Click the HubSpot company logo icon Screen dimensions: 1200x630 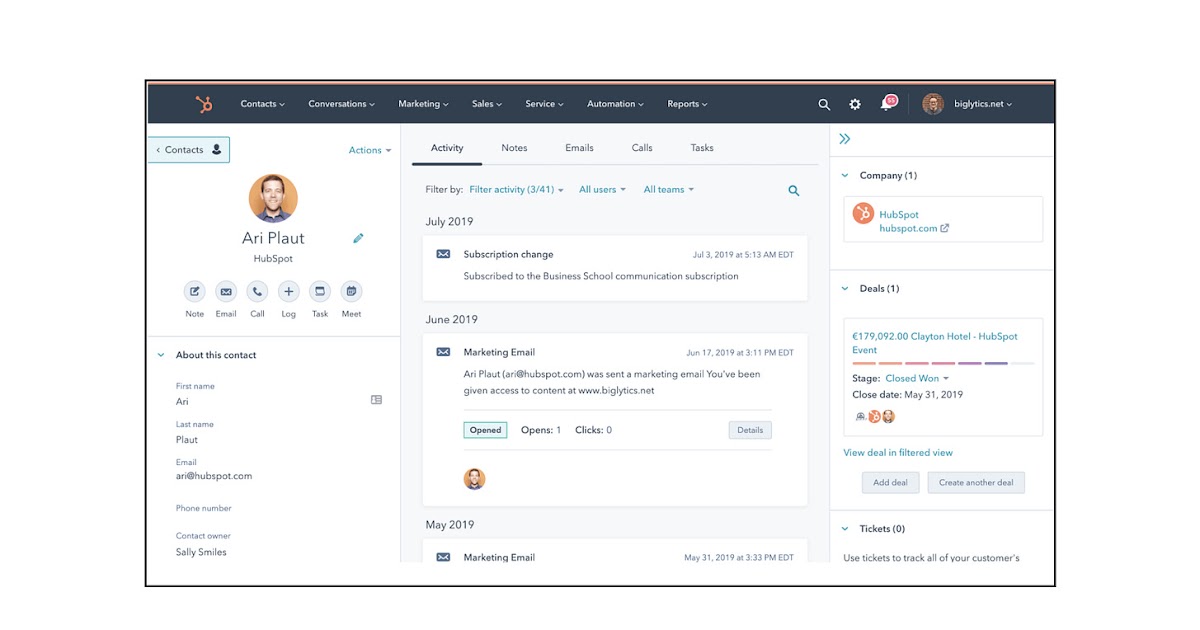[x=863, y=213]
